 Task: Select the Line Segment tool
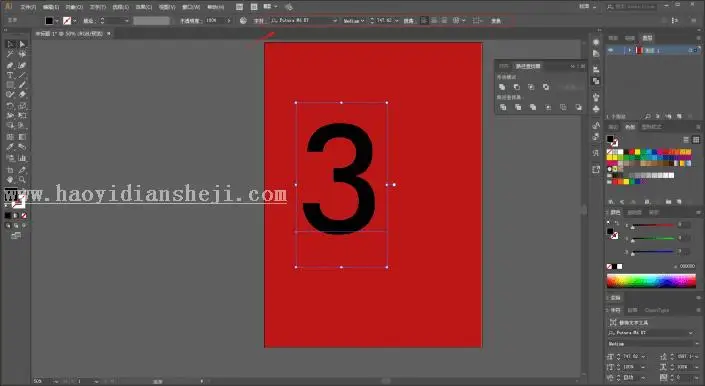(x=22, y=75)
